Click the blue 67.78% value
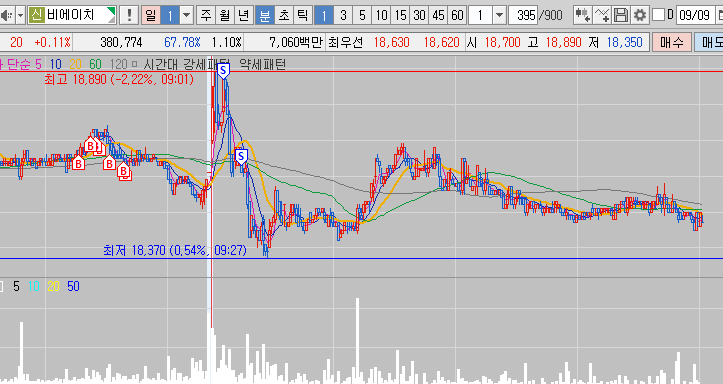Viewport: 723px width, 384px height. pos(182,43)
